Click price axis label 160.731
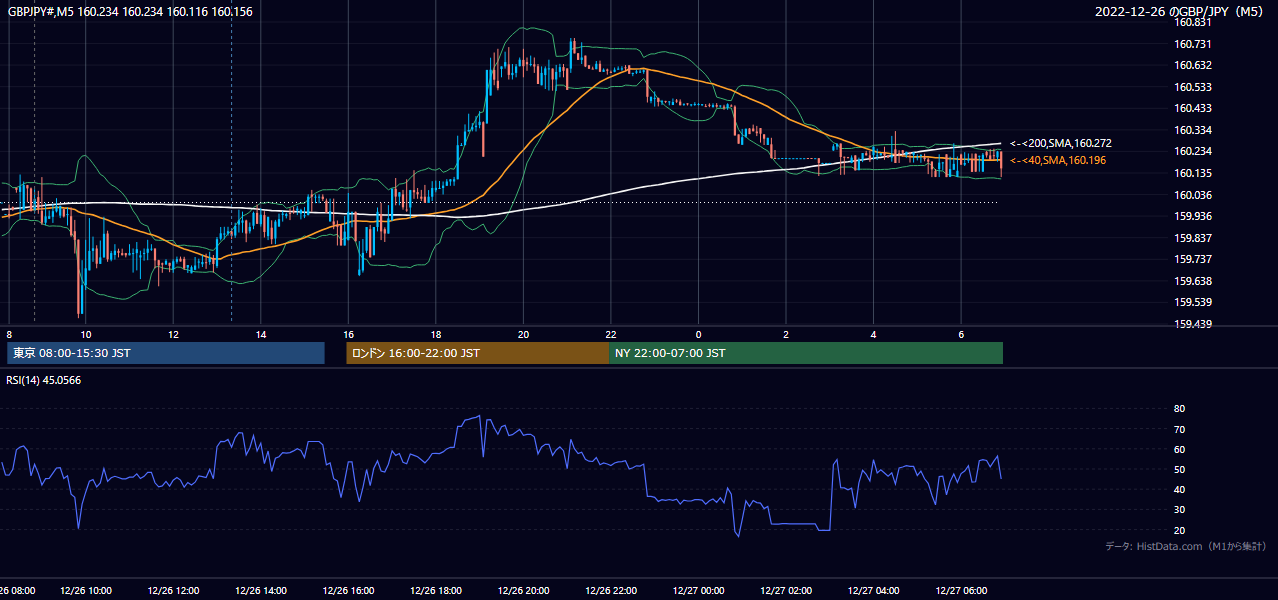1278x600 pixels. [x=1192, y=44]
